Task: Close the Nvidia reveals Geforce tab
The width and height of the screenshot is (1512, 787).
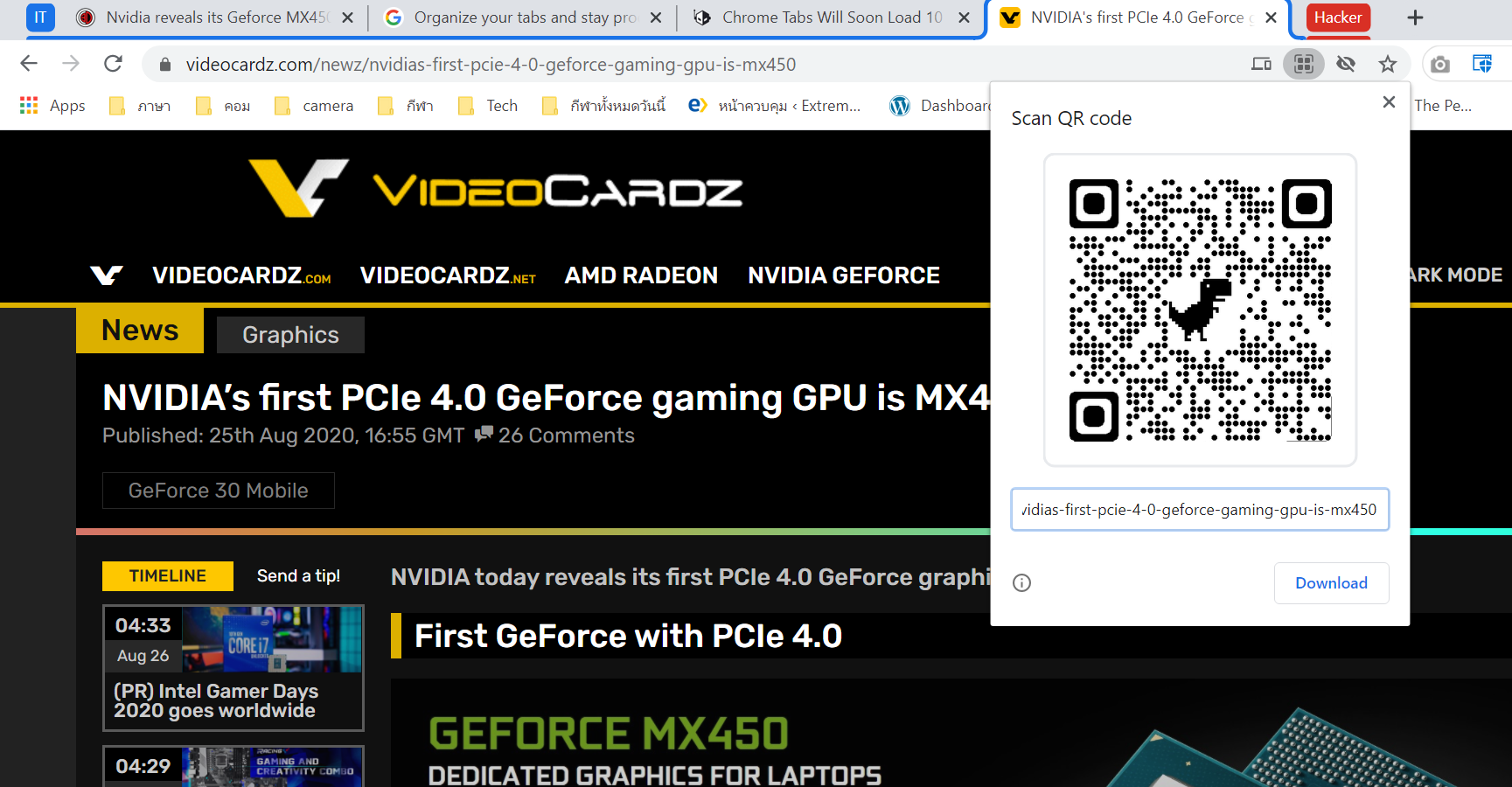Action: 347,17
